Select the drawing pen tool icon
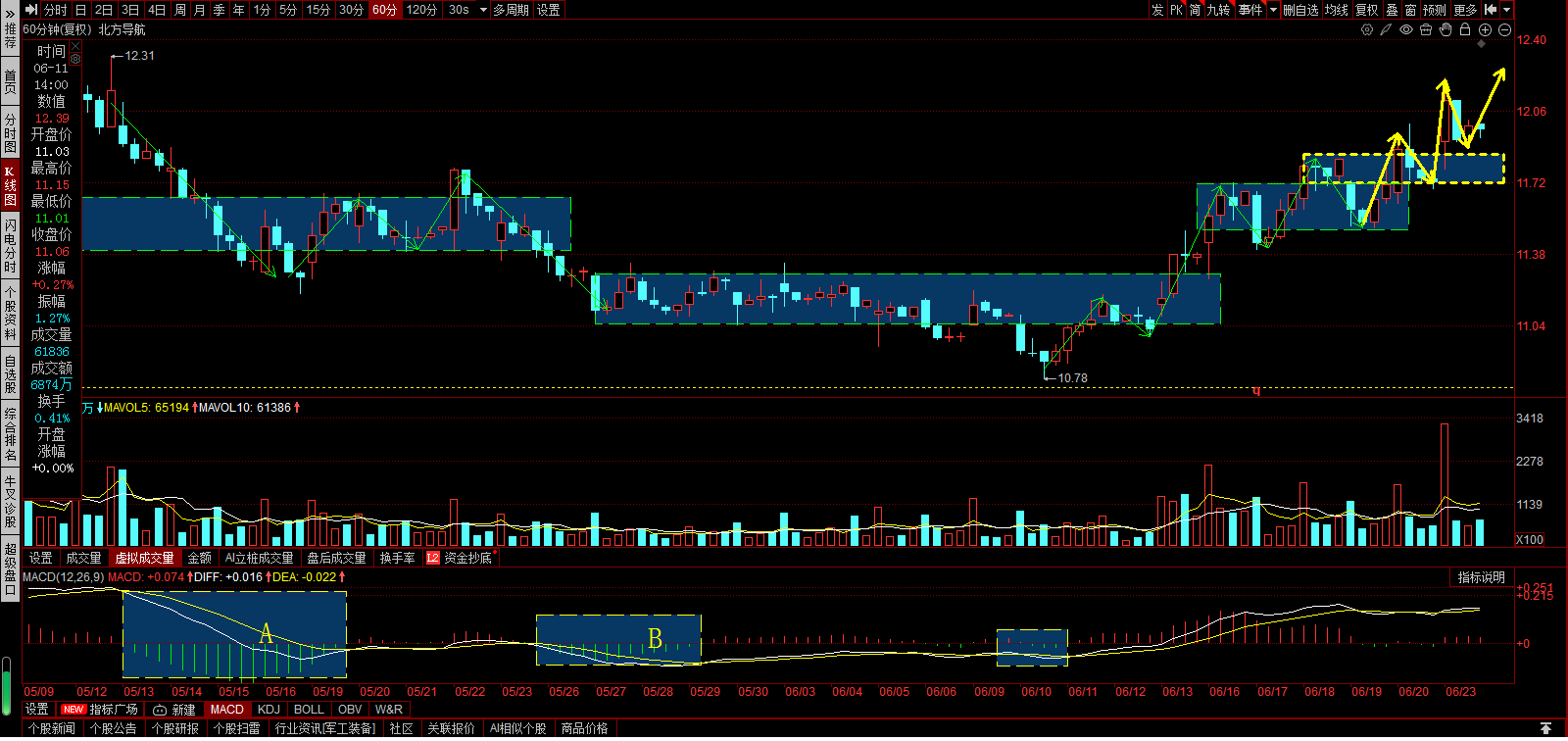This screenshot has width=1568, height=741. (1386, 30)
